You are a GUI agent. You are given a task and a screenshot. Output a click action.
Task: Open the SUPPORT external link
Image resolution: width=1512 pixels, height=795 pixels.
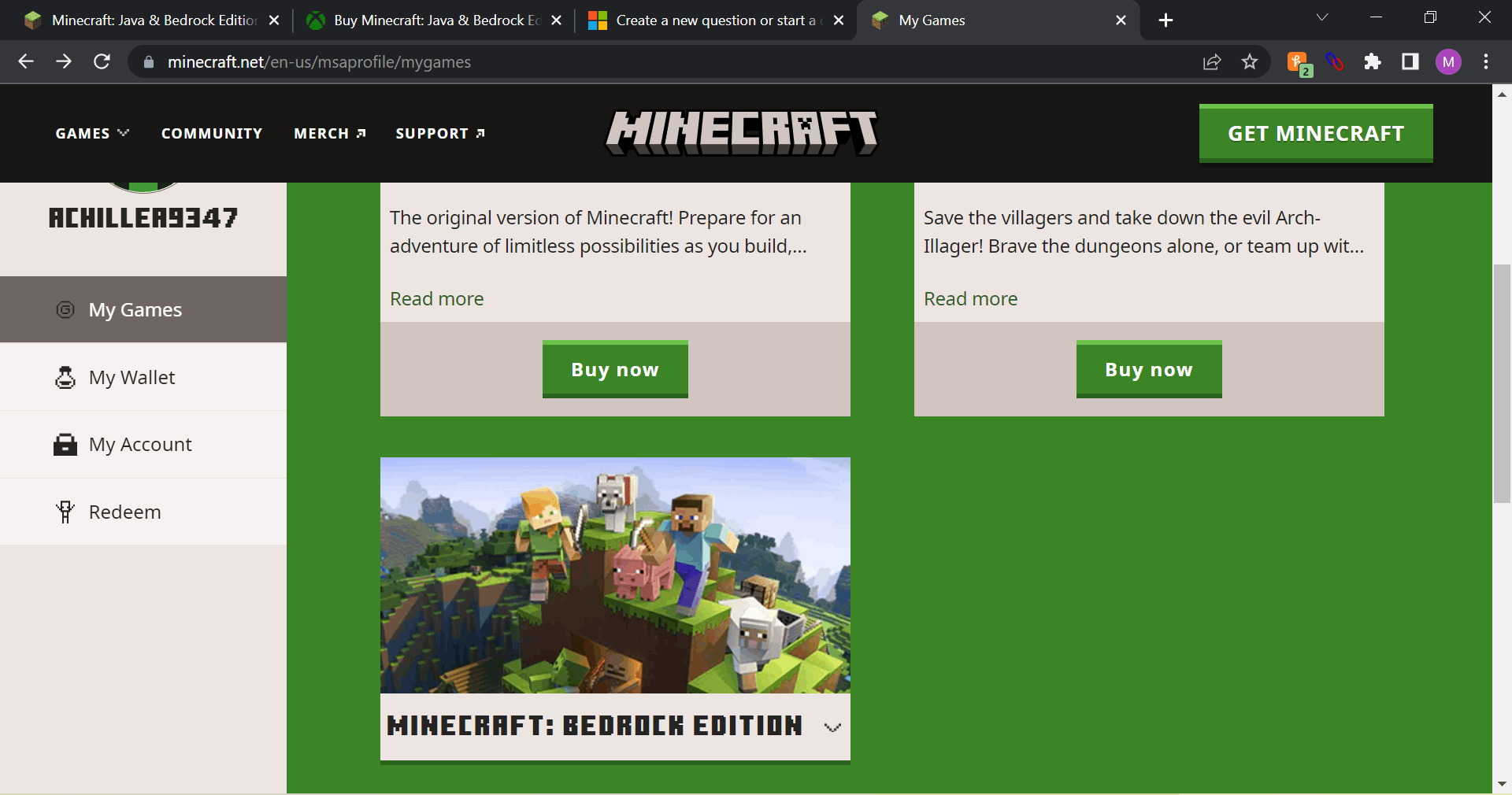[x=440, y=134]
